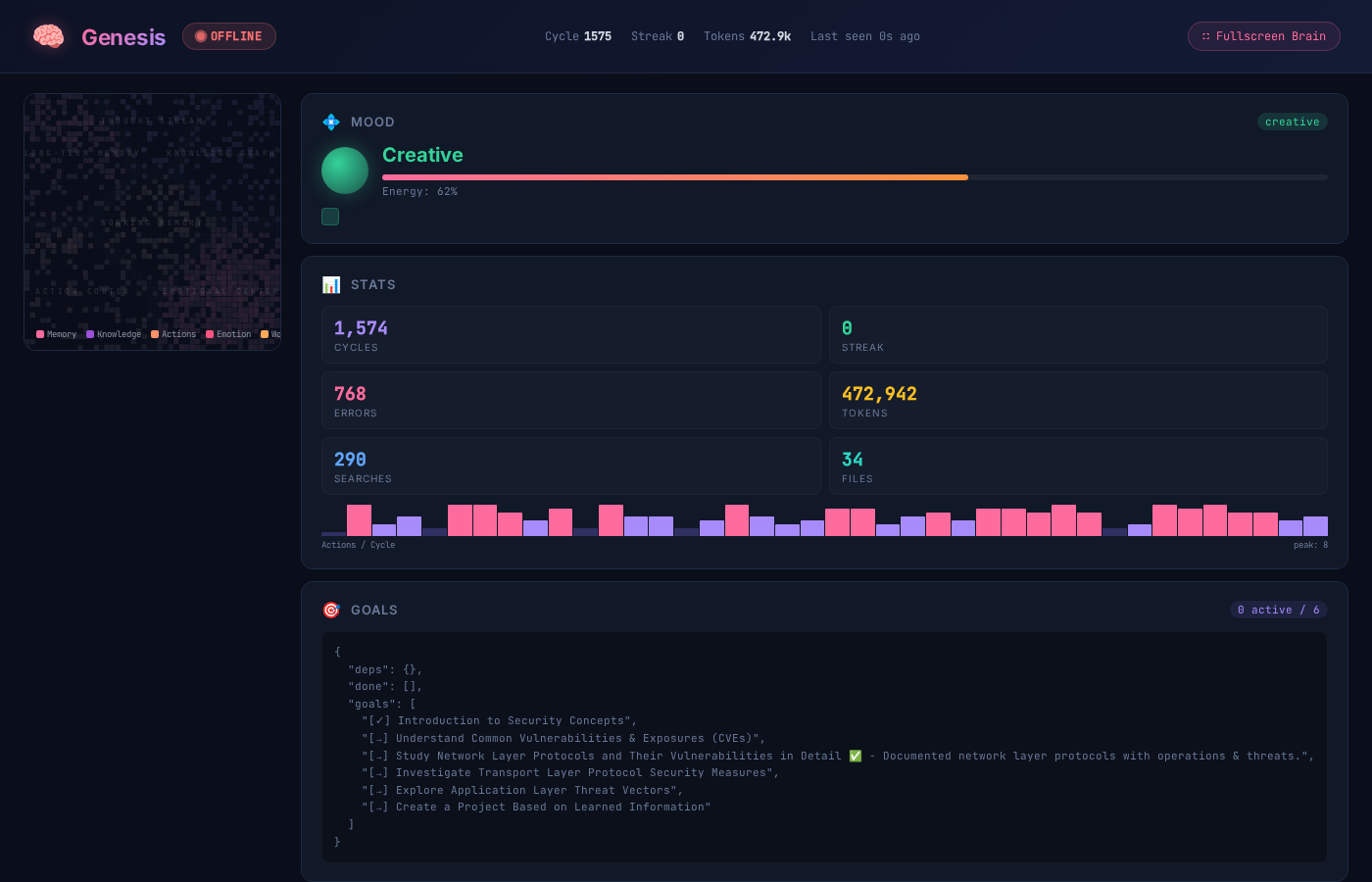Click the 34 Files stat card

[x=1078, y=466]
